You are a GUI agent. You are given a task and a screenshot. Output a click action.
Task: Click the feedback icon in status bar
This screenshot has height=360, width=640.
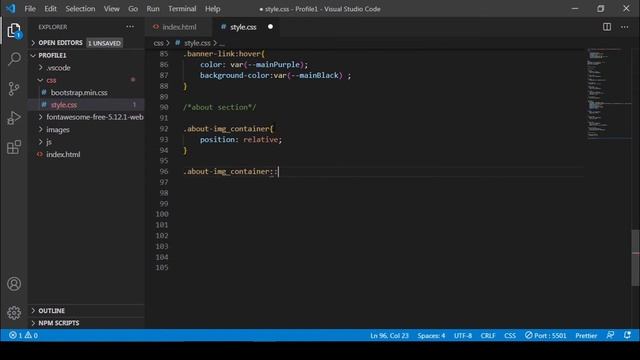pyautogui.click(x=610, y=335)
